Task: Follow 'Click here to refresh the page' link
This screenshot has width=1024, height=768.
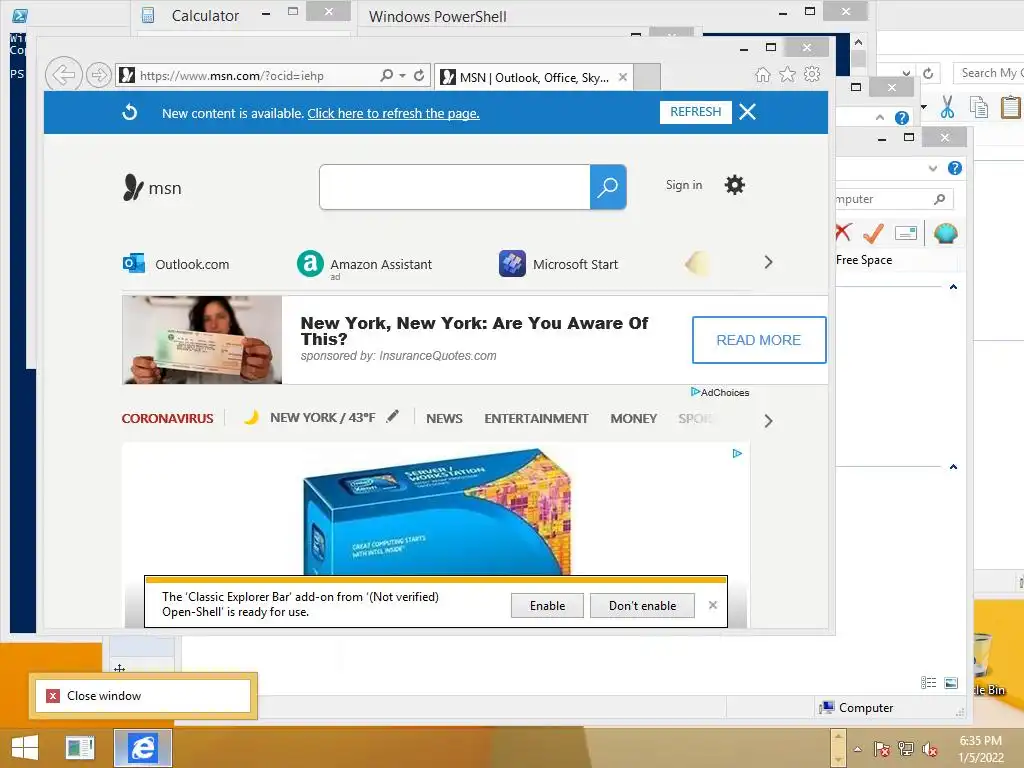Action: (393, 114)
